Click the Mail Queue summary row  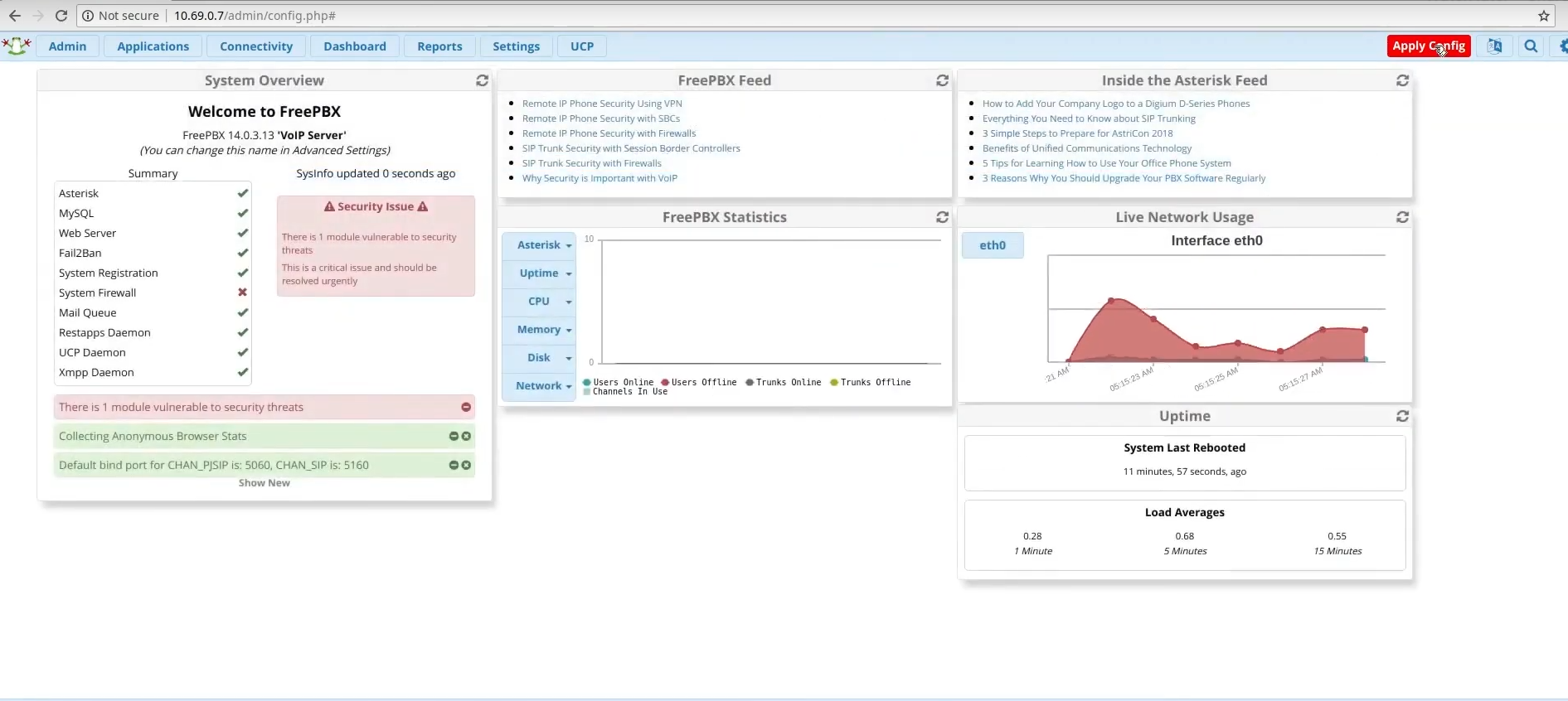tap(153, 312)
